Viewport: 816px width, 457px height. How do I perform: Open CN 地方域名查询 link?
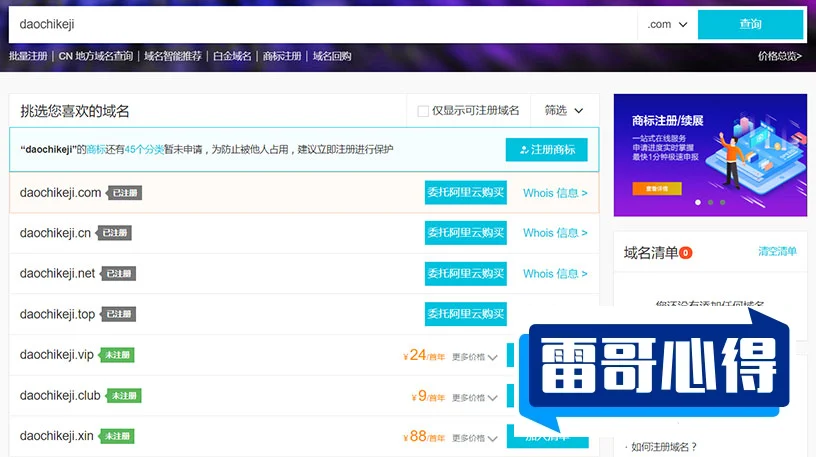coord(96,56)
